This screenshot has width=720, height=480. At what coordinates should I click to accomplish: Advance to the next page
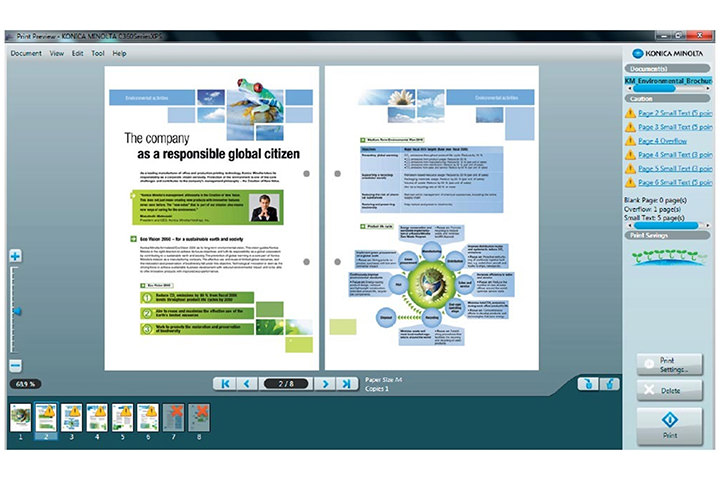[323, 383]
